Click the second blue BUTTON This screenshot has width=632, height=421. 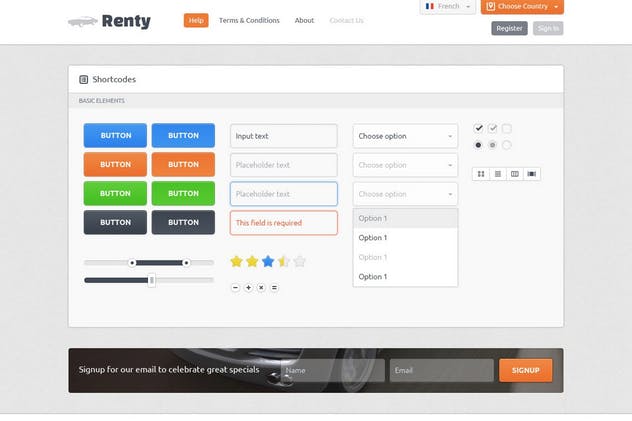183,135
